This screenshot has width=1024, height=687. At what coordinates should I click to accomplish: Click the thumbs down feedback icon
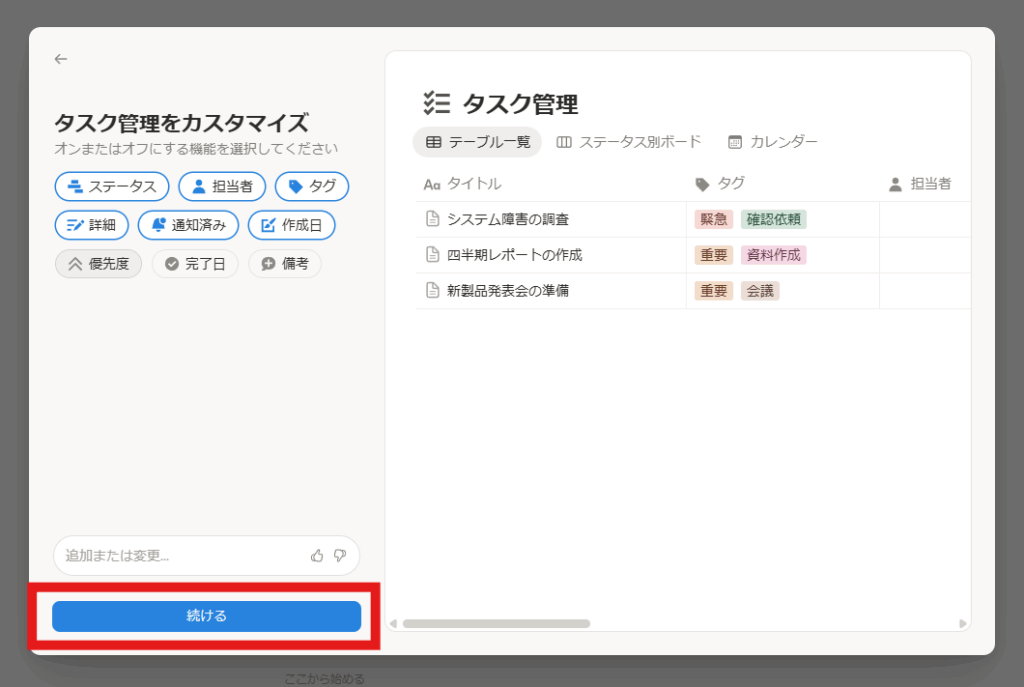pos(340,555)
